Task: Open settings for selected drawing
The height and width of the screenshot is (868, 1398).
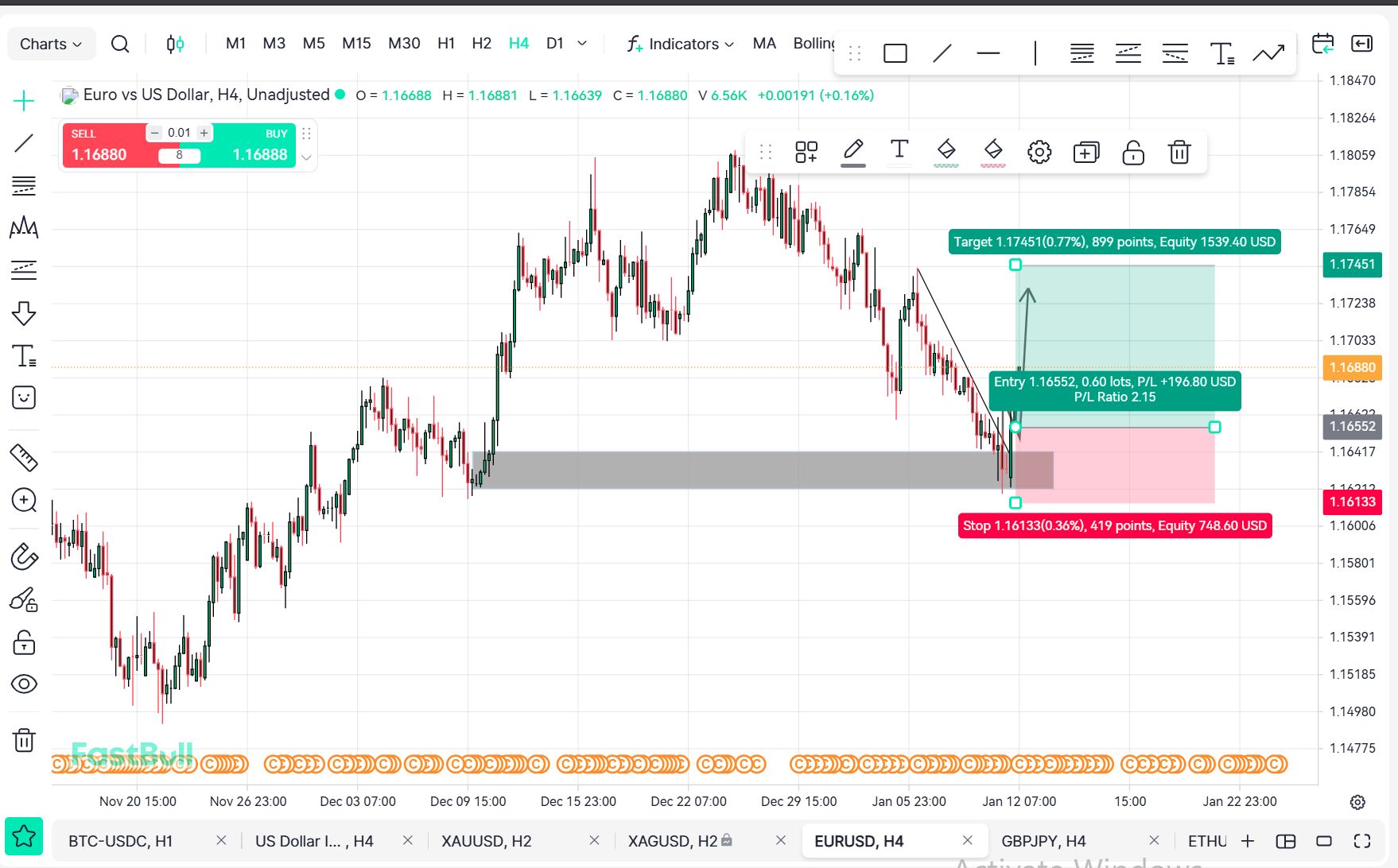Action: (1039, 152)
